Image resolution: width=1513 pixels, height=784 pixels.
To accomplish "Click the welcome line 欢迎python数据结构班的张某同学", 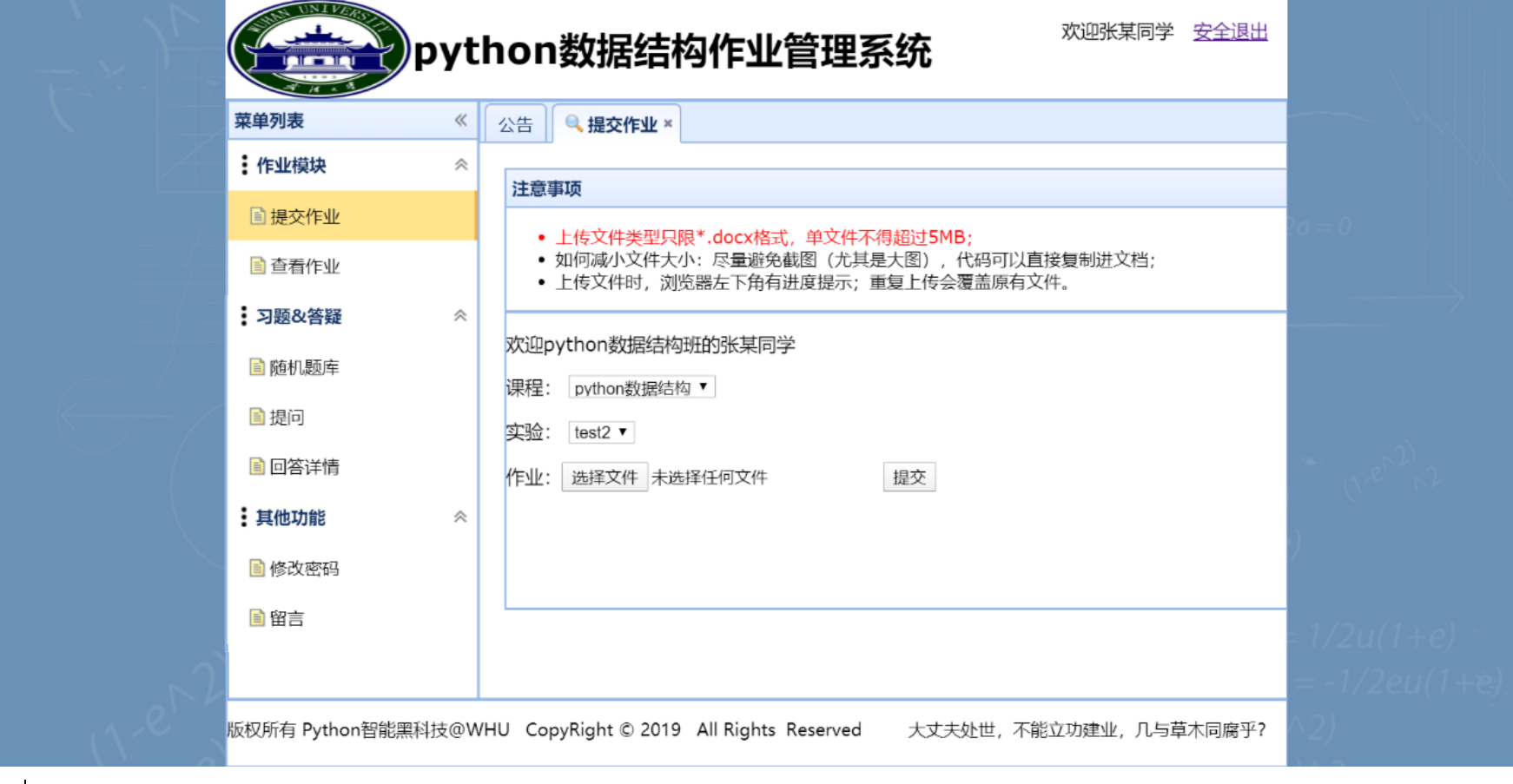I will pos(651,345).
